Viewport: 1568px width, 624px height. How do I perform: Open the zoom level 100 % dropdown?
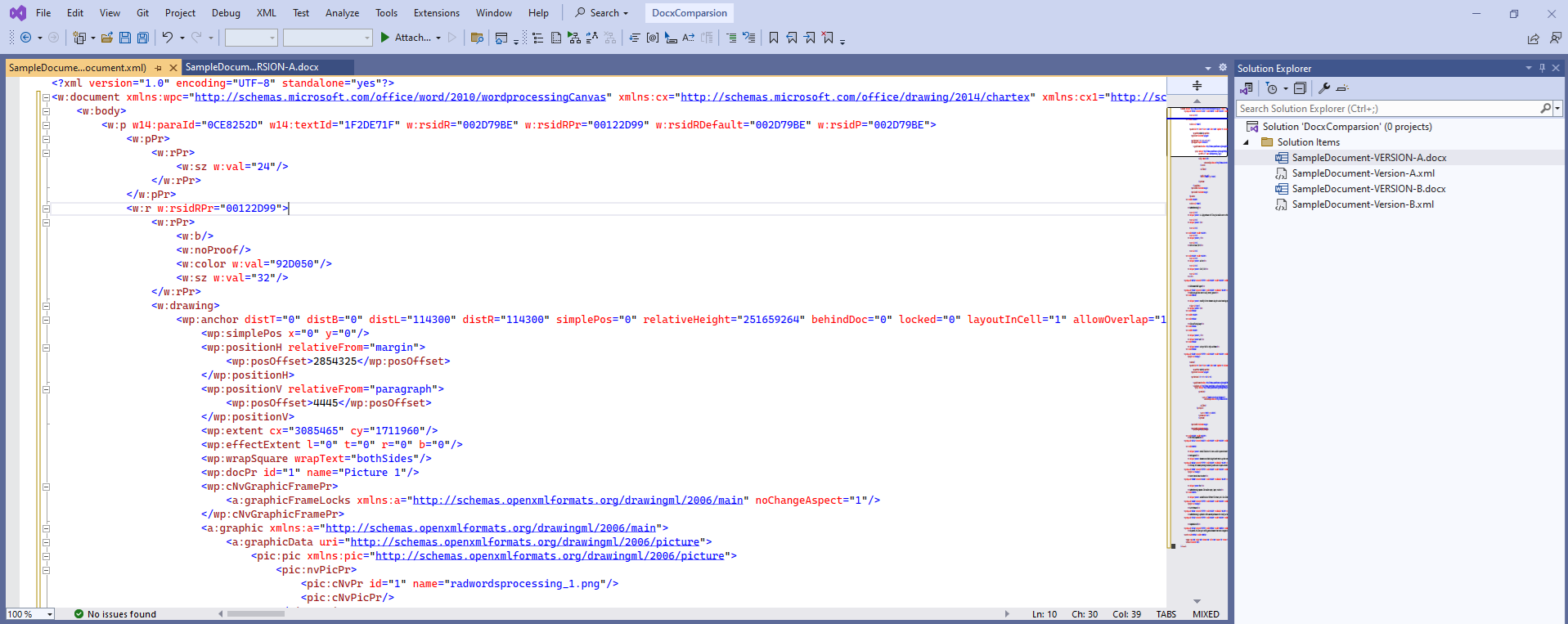(50, 614)
